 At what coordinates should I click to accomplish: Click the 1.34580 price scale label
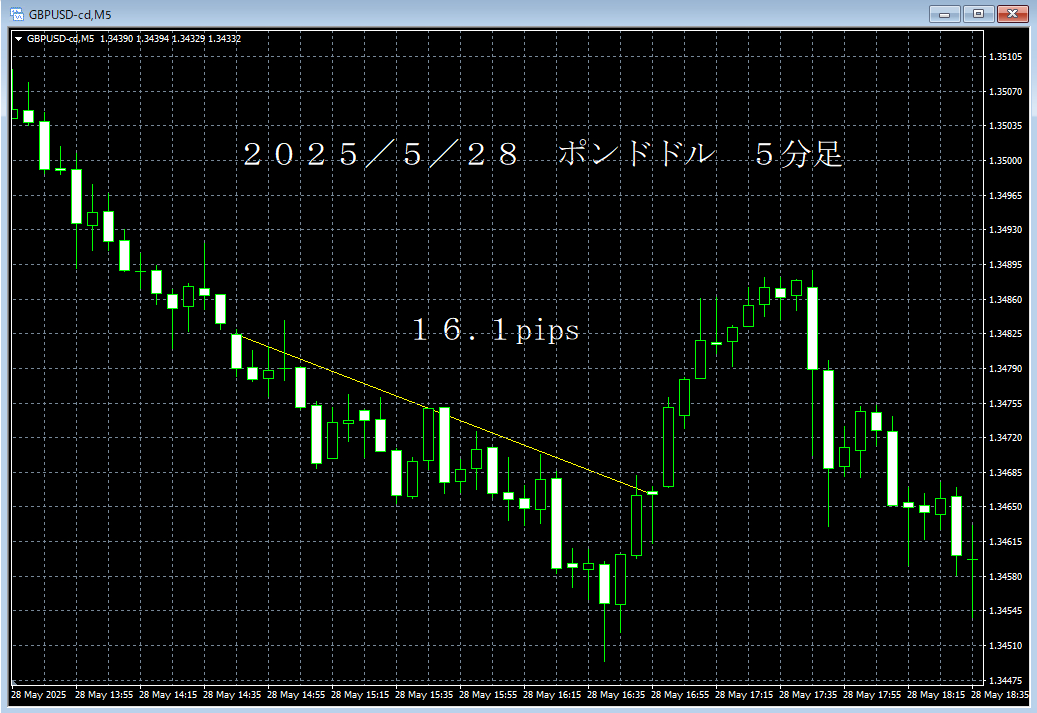[x=1005, y=577]
